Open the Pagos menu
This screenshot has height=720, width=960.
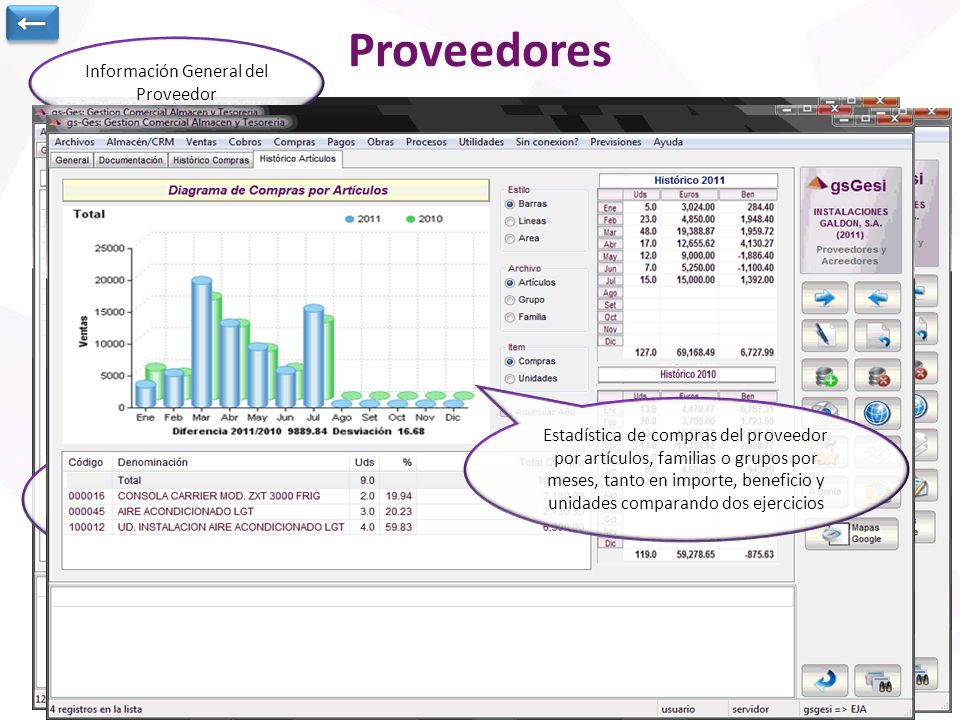[341, 142]
